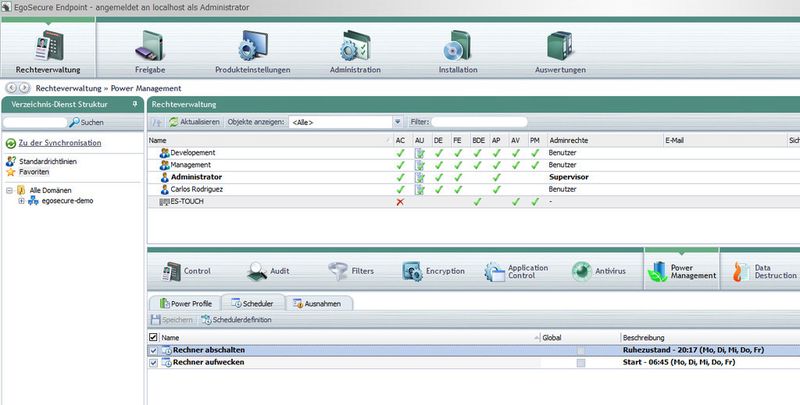Viewport: 800px width, 405px height.
Task: Click the PM column header
Action: pyautogui.click(x=535, y=140)
